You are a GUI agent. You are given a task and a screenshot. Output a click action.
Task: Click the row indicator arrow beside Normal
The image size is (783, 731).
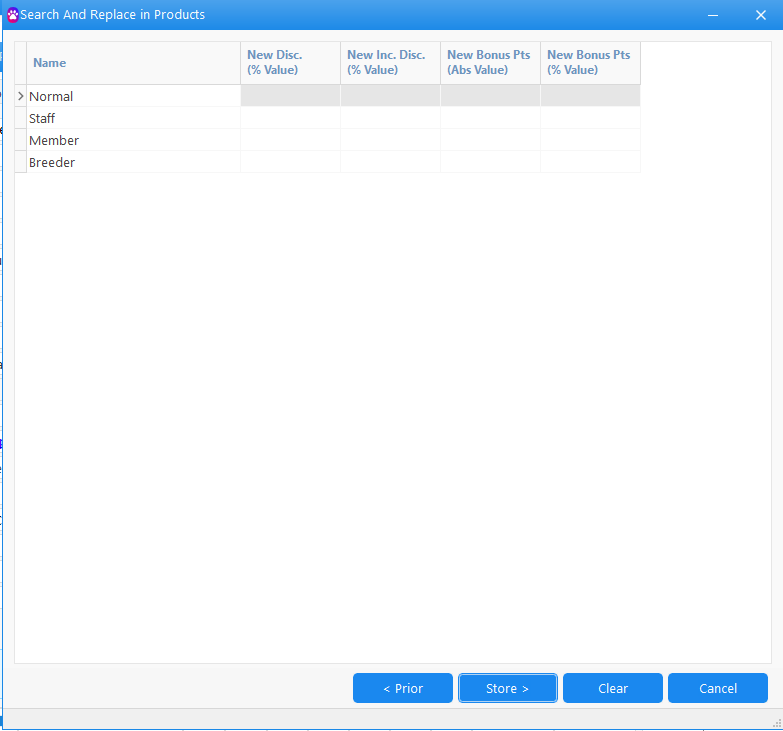click(x=20, y=96)
